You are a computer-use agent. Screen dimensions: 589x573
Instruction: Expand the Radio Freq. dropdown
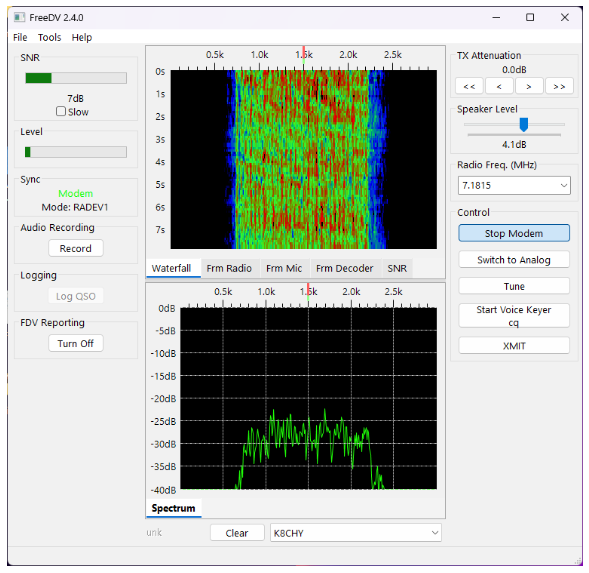click(x=563, y=186)
